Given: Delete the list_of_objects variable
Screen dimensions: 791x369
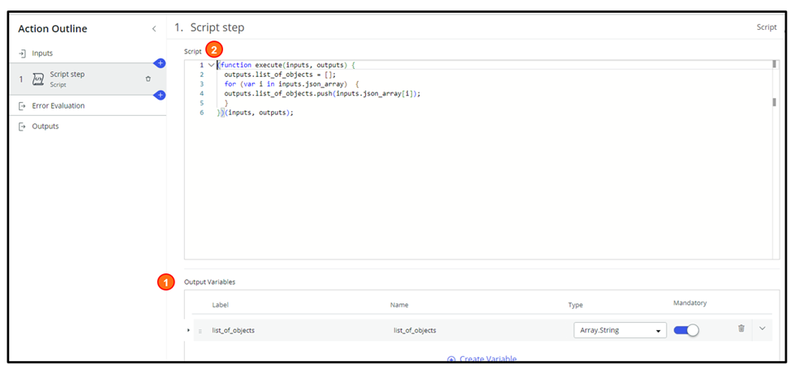Looking at the screenshot, I should (x=741, y=328).
